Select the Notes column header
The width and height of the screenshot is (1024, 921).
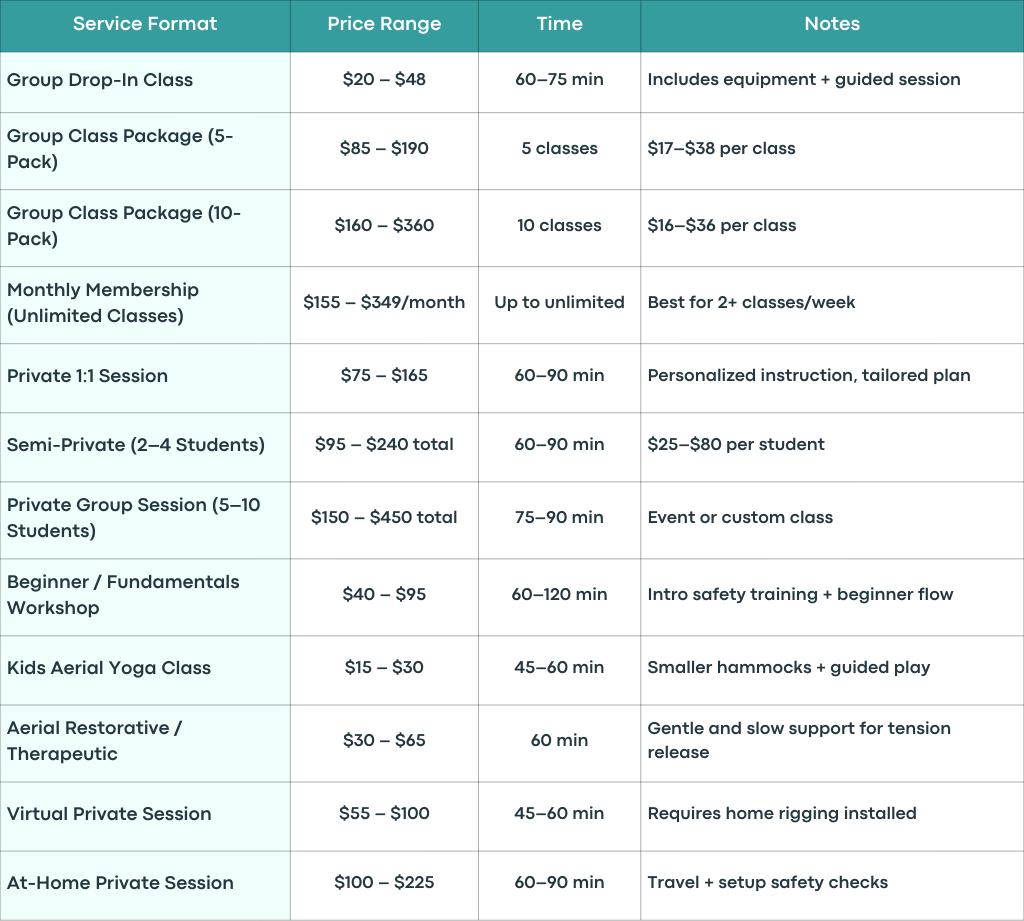[x=832, y=25]
